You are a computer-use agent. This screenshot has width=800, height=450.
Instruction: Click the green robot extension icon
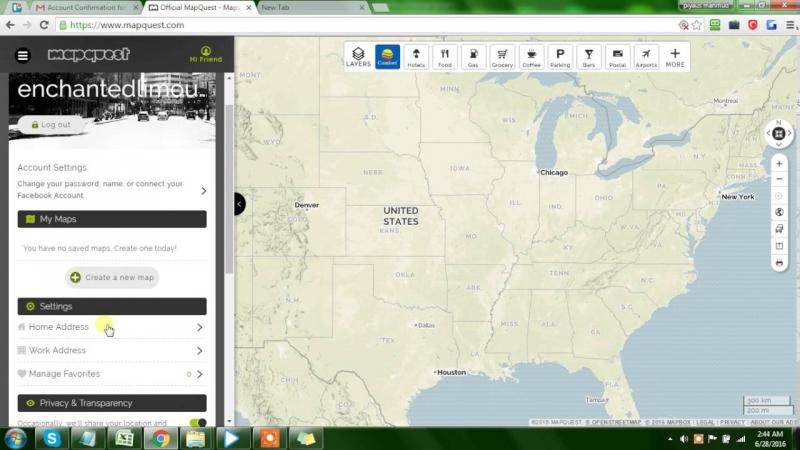pyautogui.click(x=715, y=25)
